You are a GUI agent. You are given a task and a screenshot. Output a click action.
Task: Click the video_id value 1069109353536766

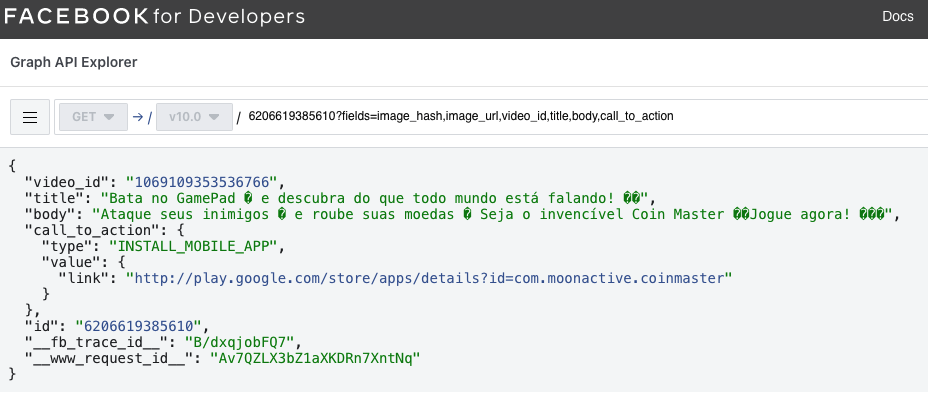coord(201,182)
